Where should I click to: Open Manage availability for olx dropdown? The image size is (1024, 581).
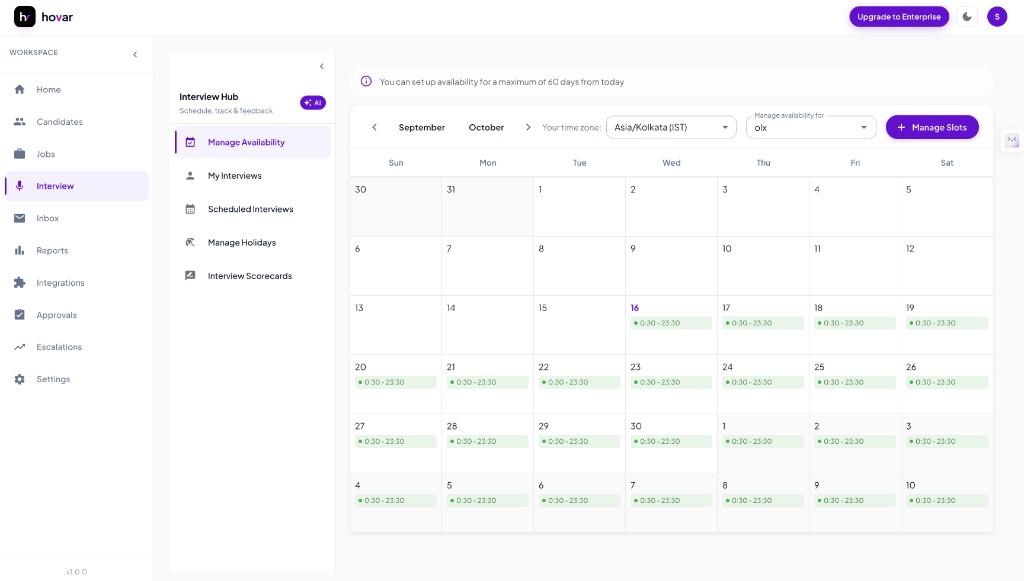click(x=811, y=127)
